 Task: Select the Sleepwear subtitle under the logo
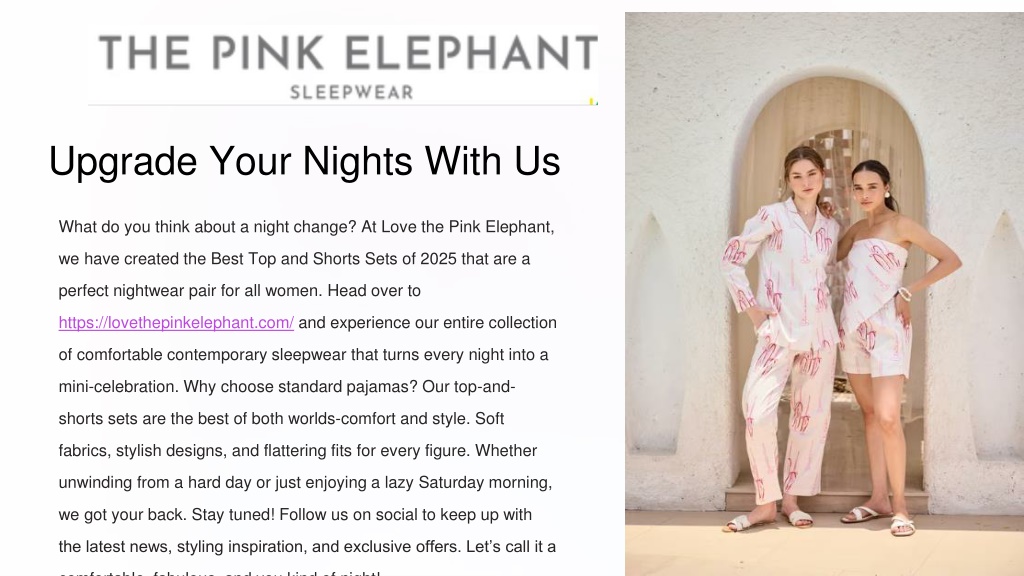pos(351,92)
